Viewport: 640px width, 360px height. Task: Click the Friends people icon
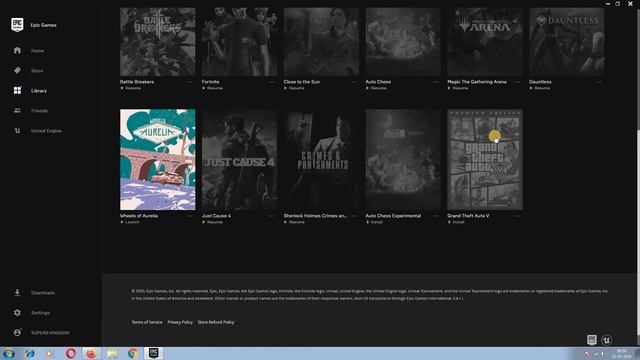pyautogui.click(x=17, y=110)
